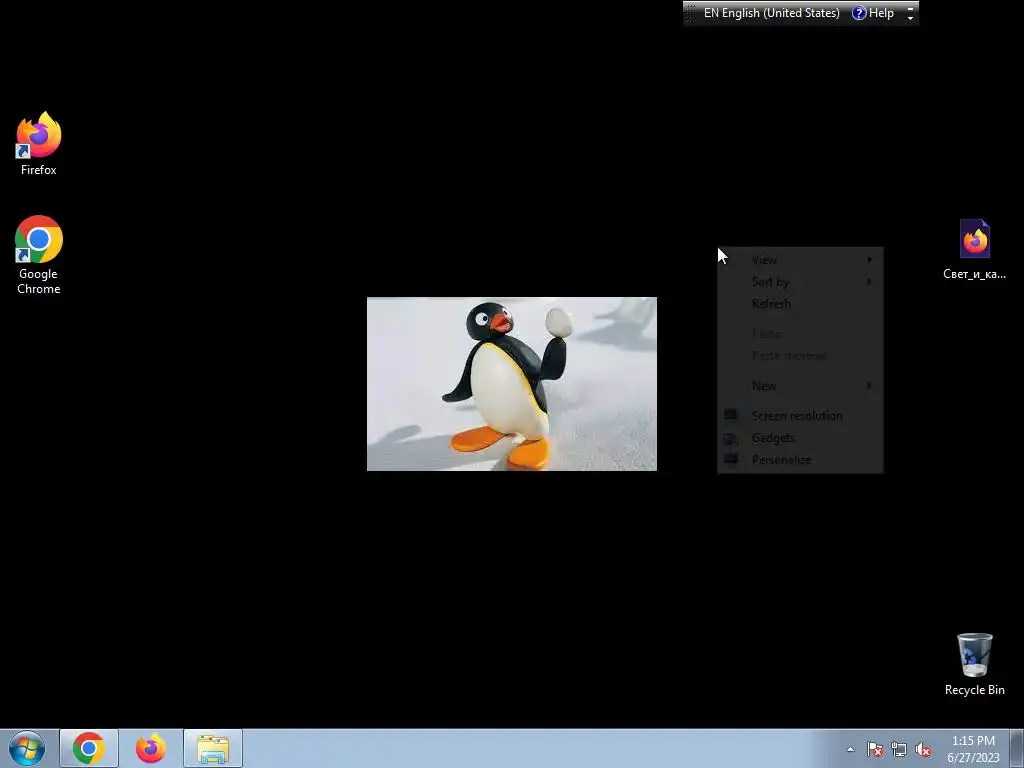Click the language bar Help icon
Viewport: 1024px width, 768px height.
[x=859, y=13]
